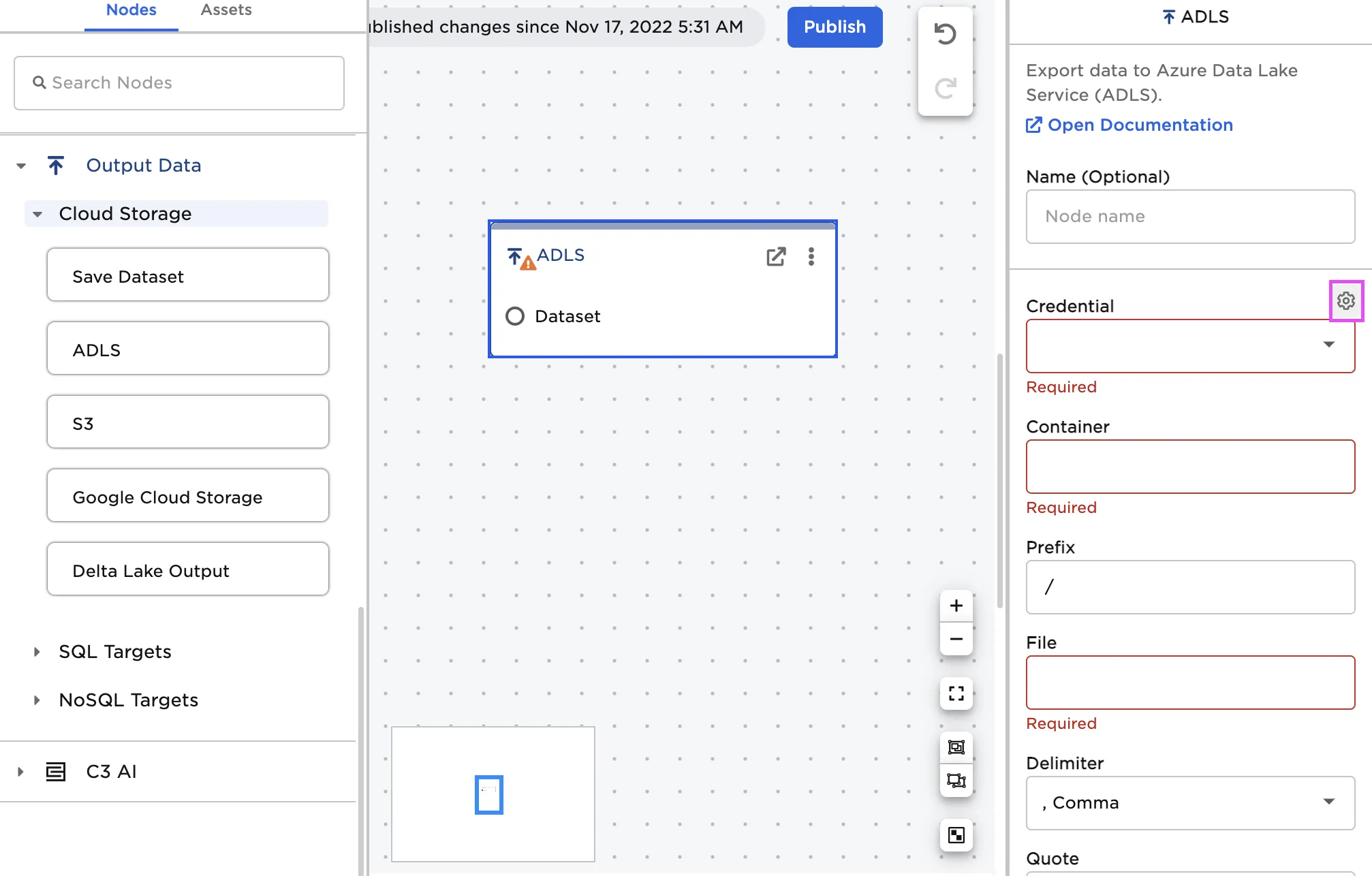The height and width of the screenshot is (876, 1372).
Task: Switch to the Nodes tab
Action: tap(131, 10)
